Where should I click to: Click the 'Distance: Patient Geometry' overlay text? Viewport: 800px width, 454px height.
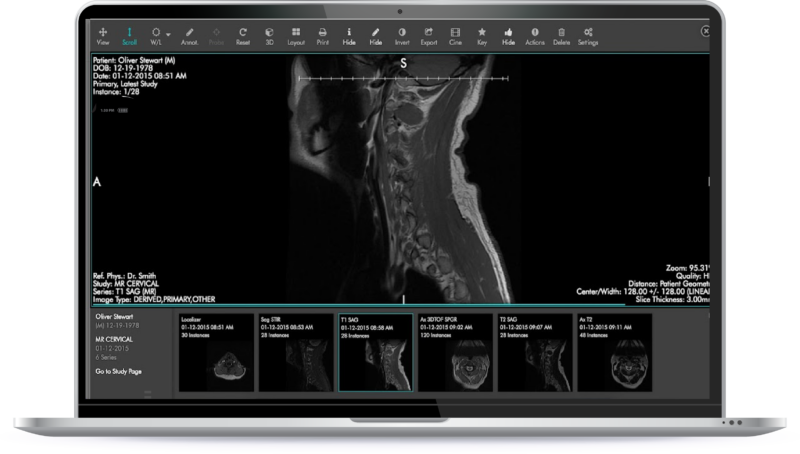pos(669,284)
